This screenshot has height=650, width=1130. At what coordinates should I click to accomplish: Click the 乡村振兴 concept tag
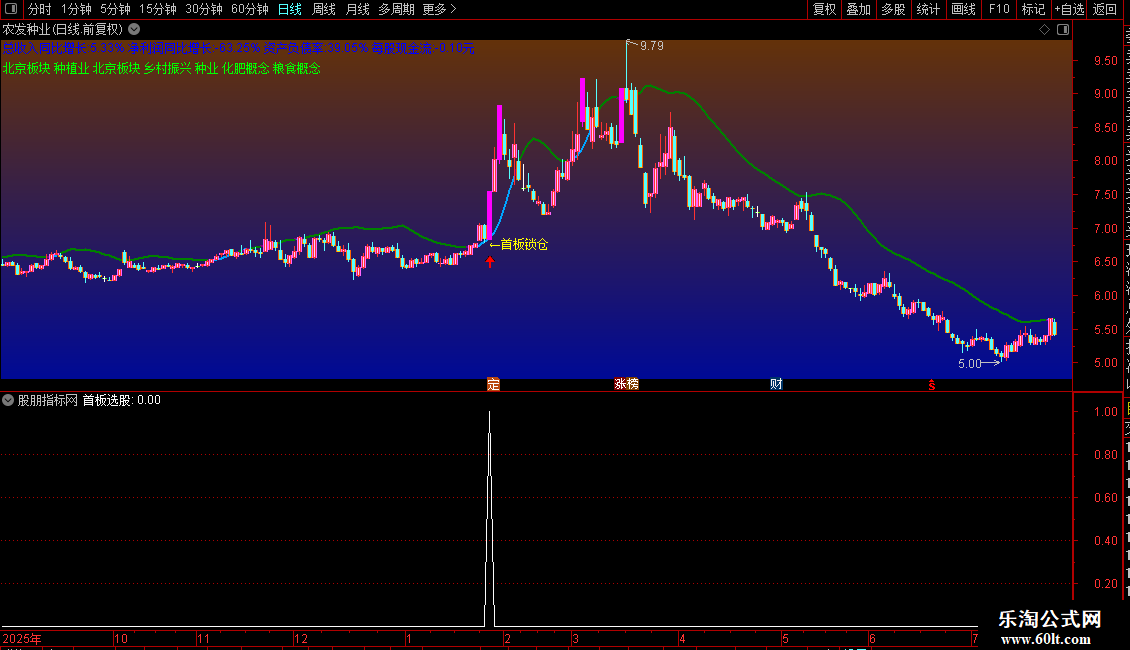pos(167,68)
